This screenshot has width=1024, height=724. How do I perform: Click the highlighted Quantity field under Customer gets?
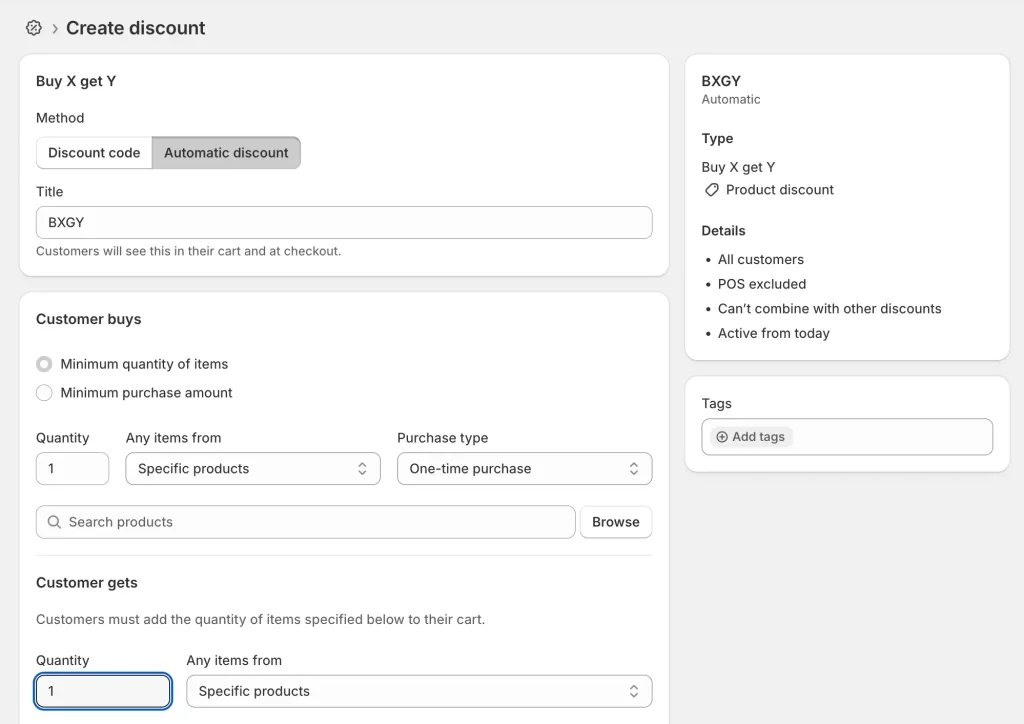tap(103, 690)
